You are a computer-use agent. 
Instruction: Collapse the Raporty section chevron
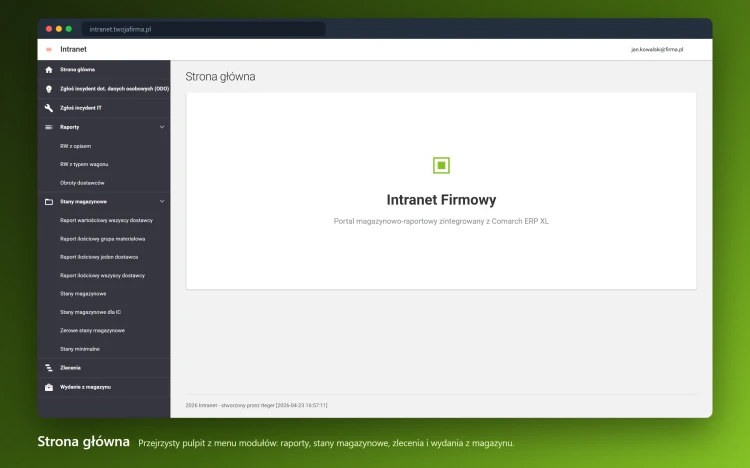pyautogui.click(x=162, y=127)
